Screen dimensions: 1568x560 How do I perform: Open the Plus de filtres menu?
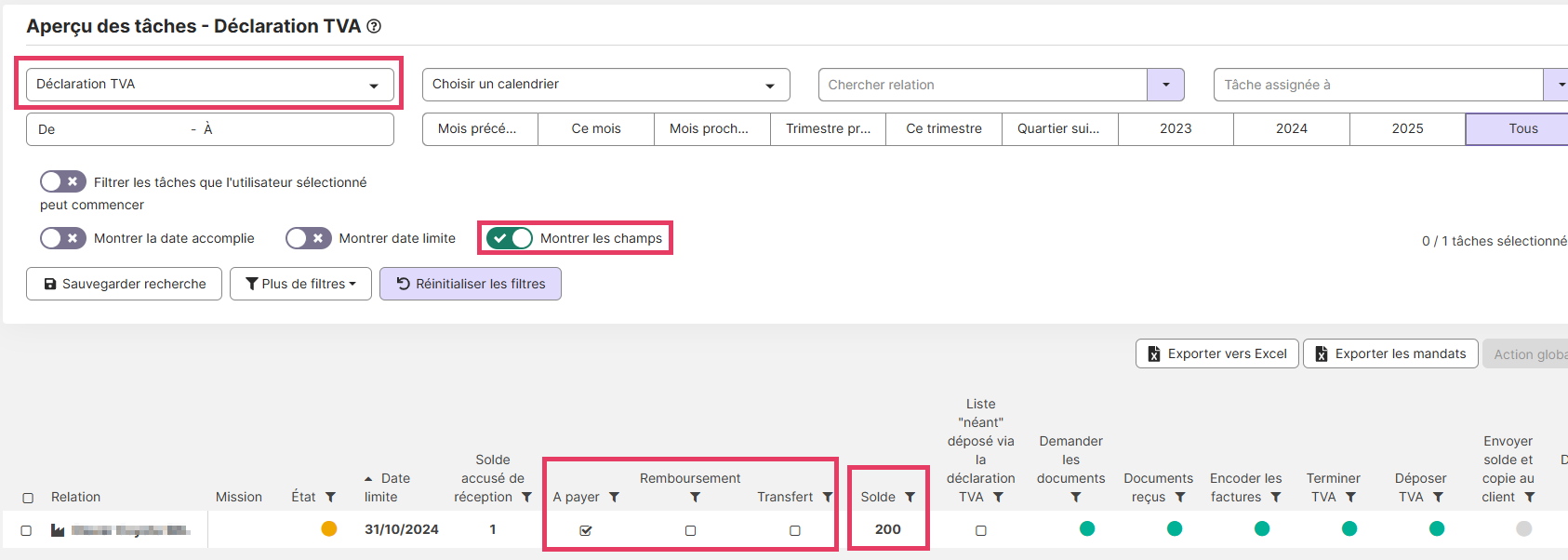point(300,284)
